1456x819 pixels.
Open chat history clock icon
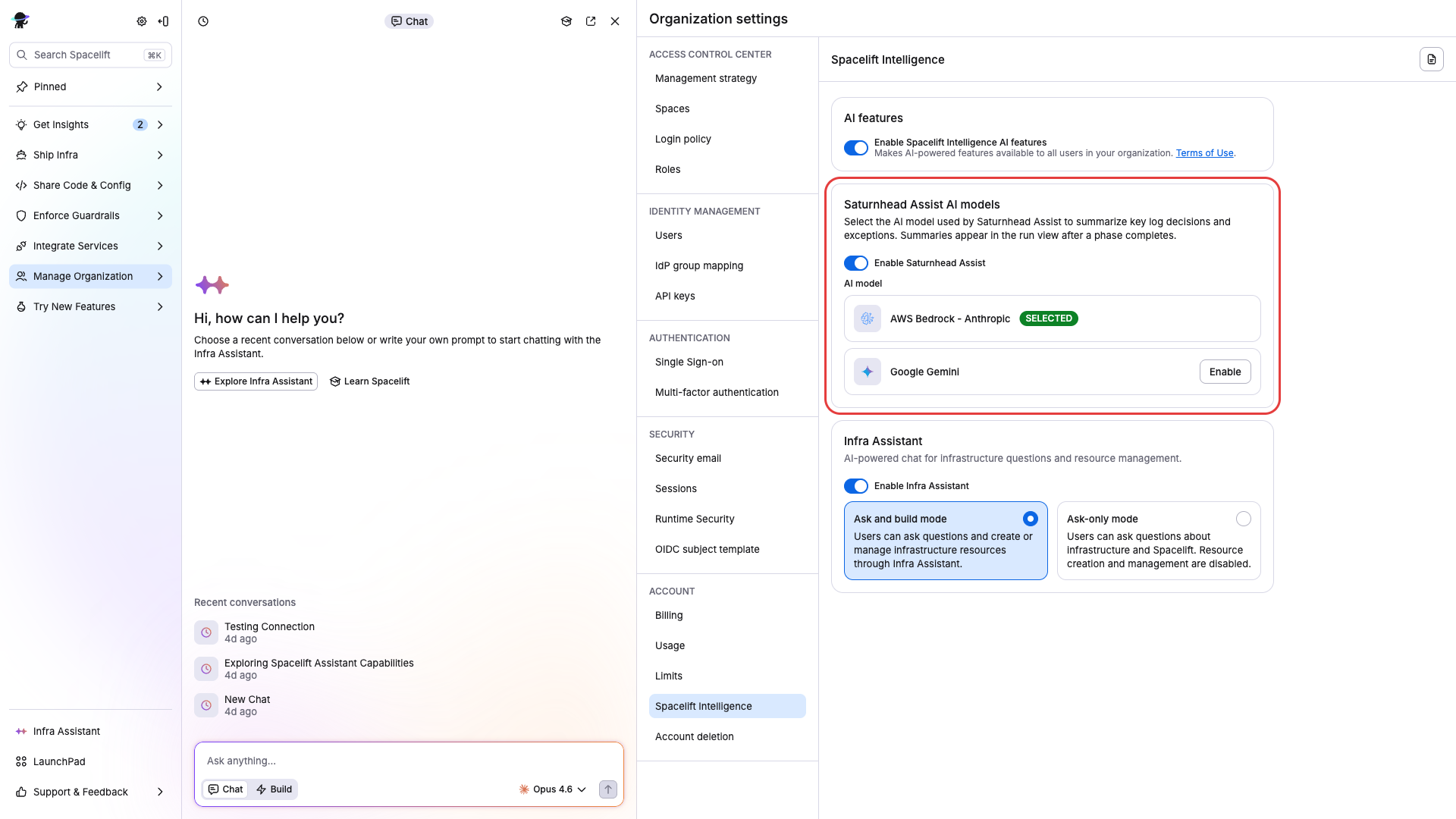[x=203, y=21]
